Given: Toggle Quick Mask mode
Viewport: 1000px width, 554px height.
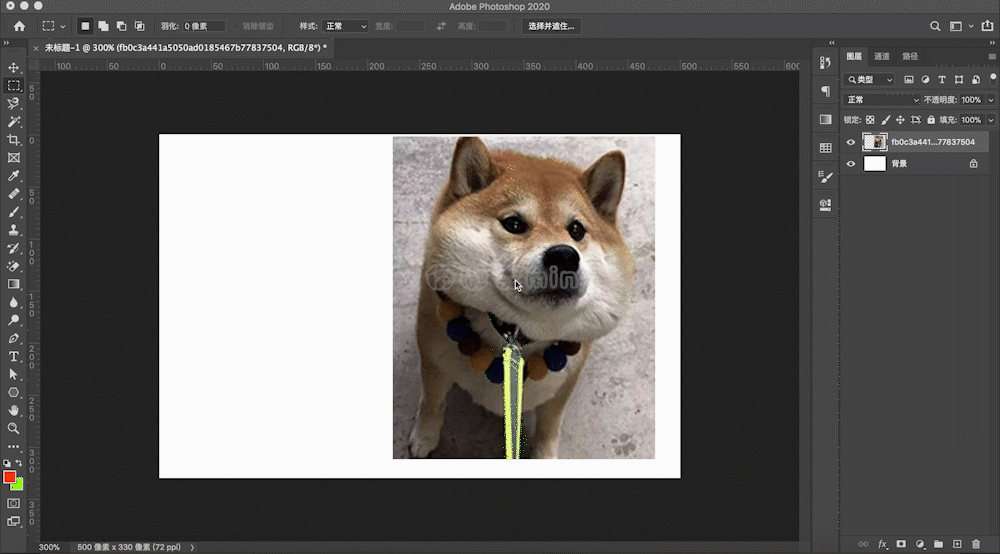Looking at the screenshot, I should tap(13, 503).
